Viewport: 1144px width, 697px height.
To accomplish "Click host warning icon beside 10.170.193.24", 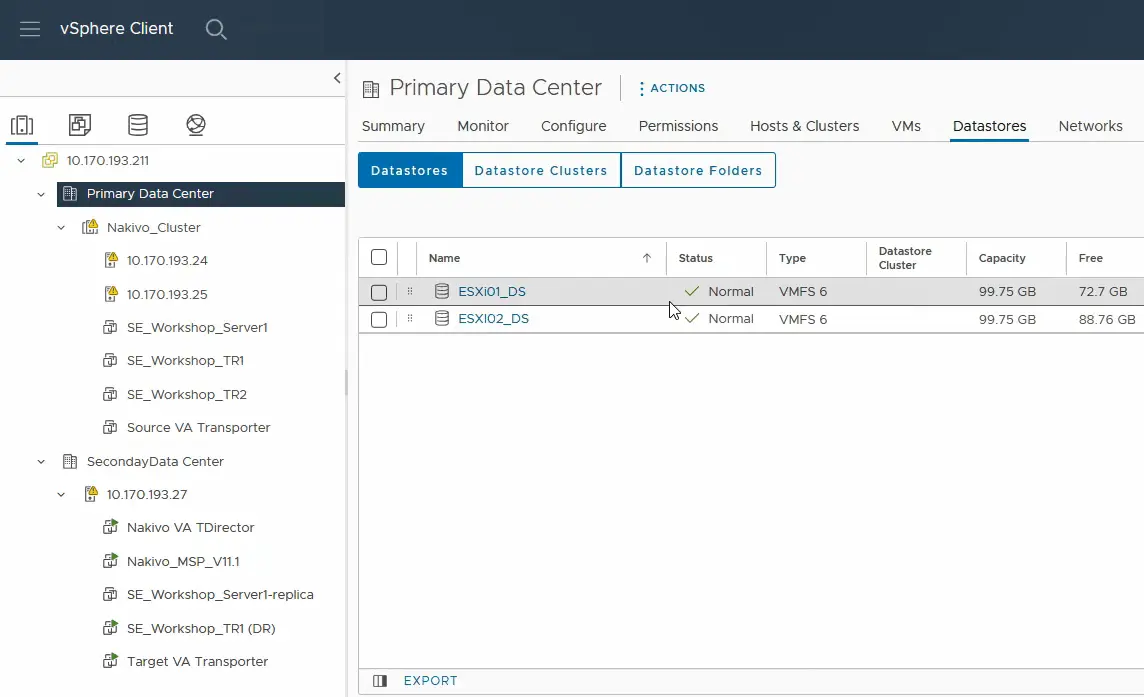I will pyautogui.click(x=111, y=260).
